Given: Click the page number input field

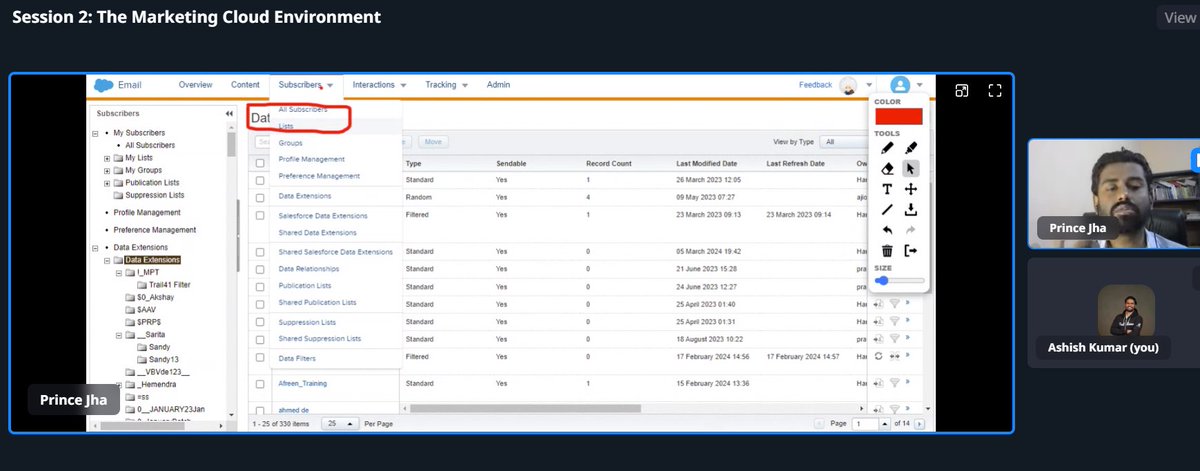Looking at the screenshot, I should coord(864,424).
